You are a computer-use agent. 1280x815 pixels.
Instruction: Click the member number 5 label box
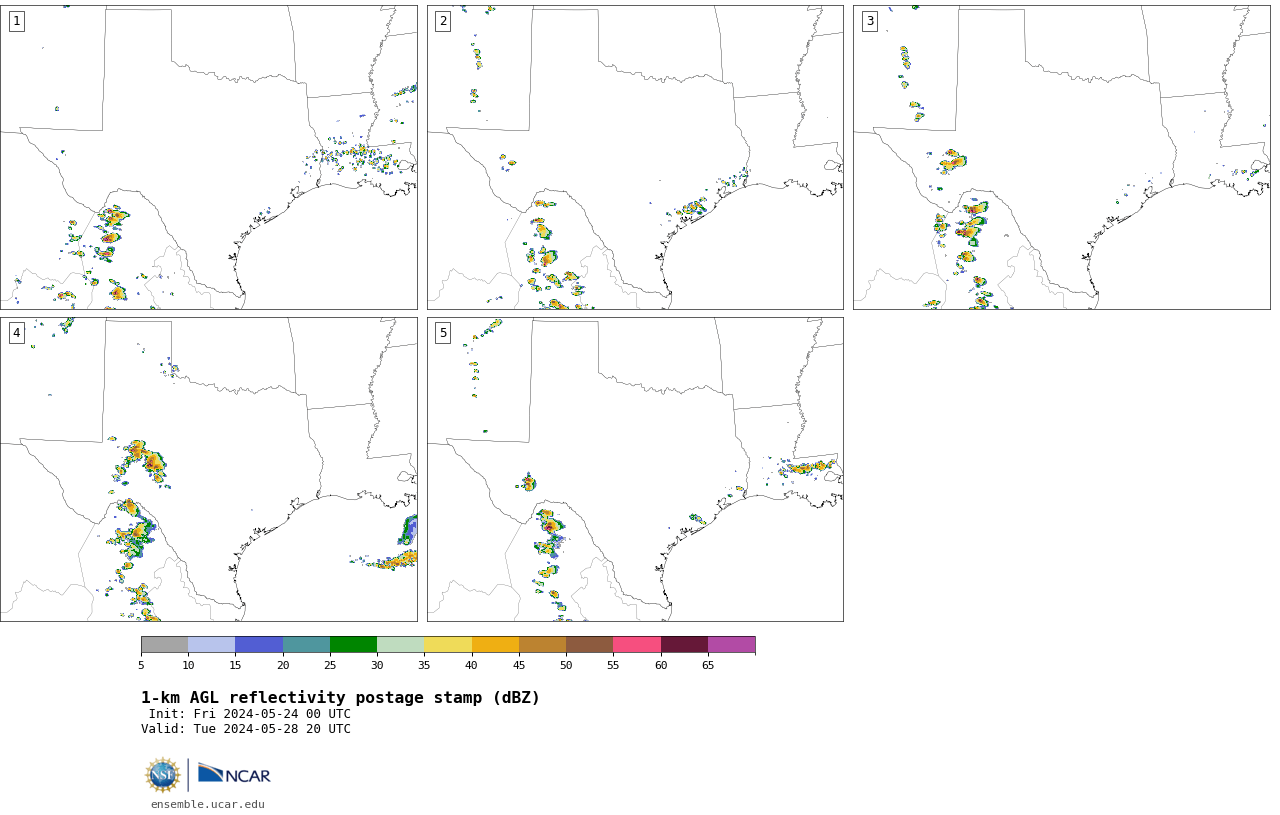[443, 333]
